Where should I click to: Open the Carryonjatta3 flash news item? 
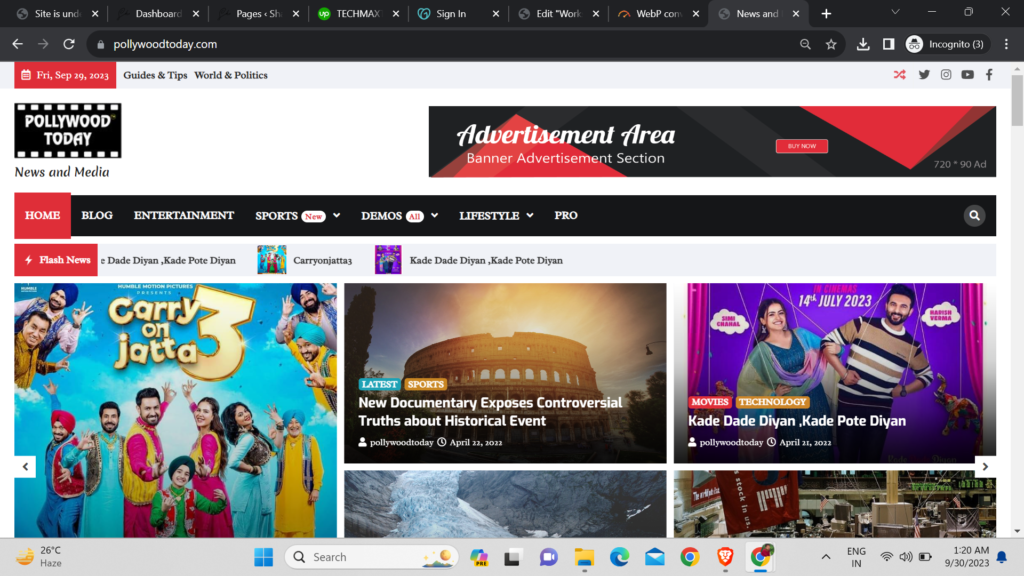[322, 260]
